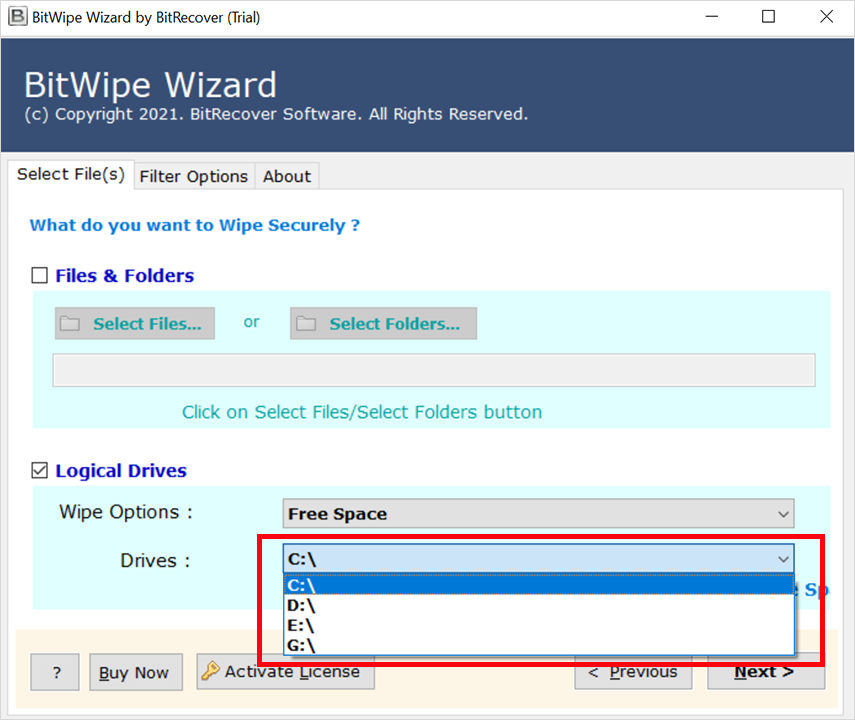
Task: Click the empty file path field
Action: [434, 370]
